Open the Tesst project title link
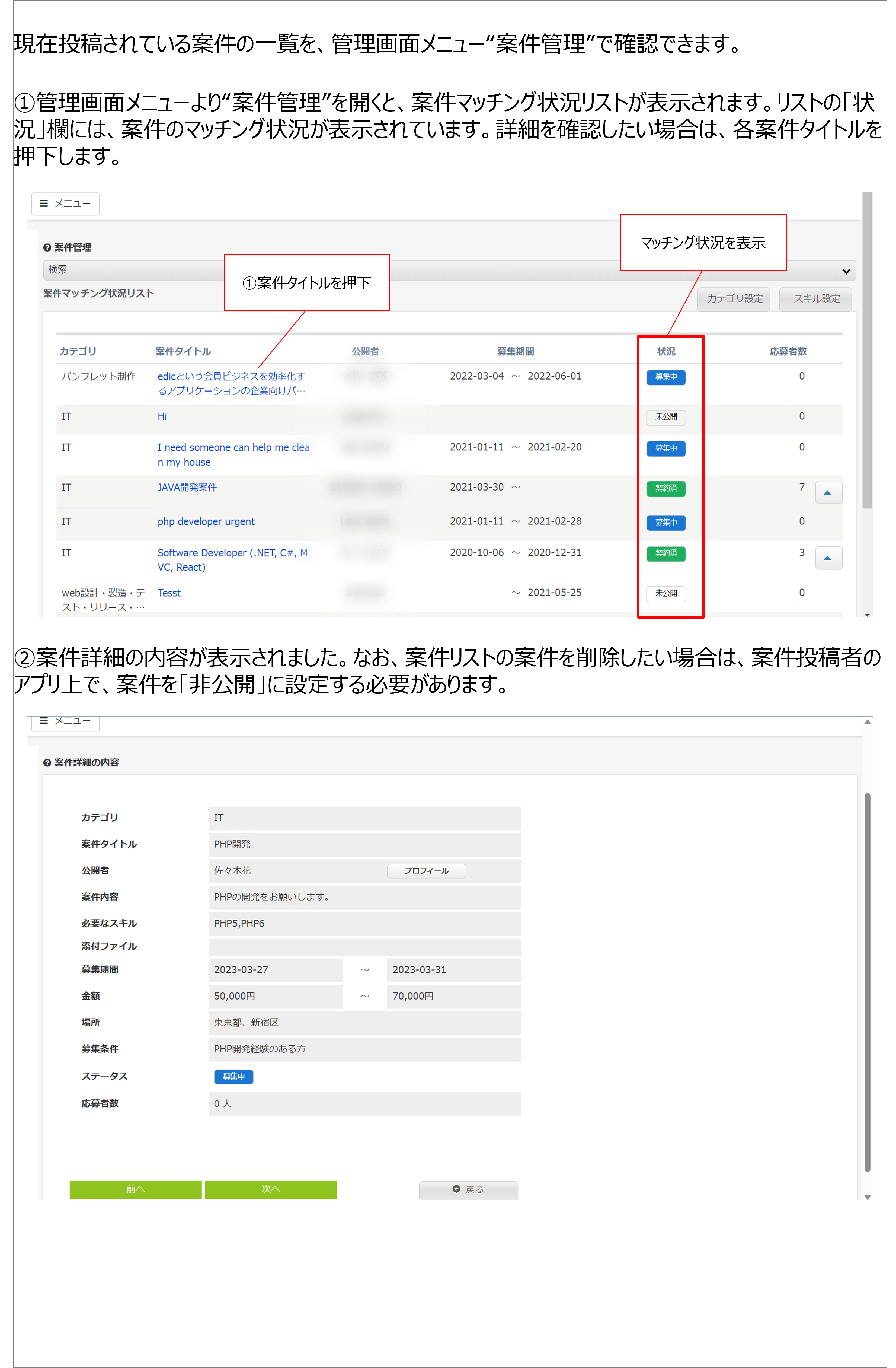The image size is (896, 1368). click(169, 593)
